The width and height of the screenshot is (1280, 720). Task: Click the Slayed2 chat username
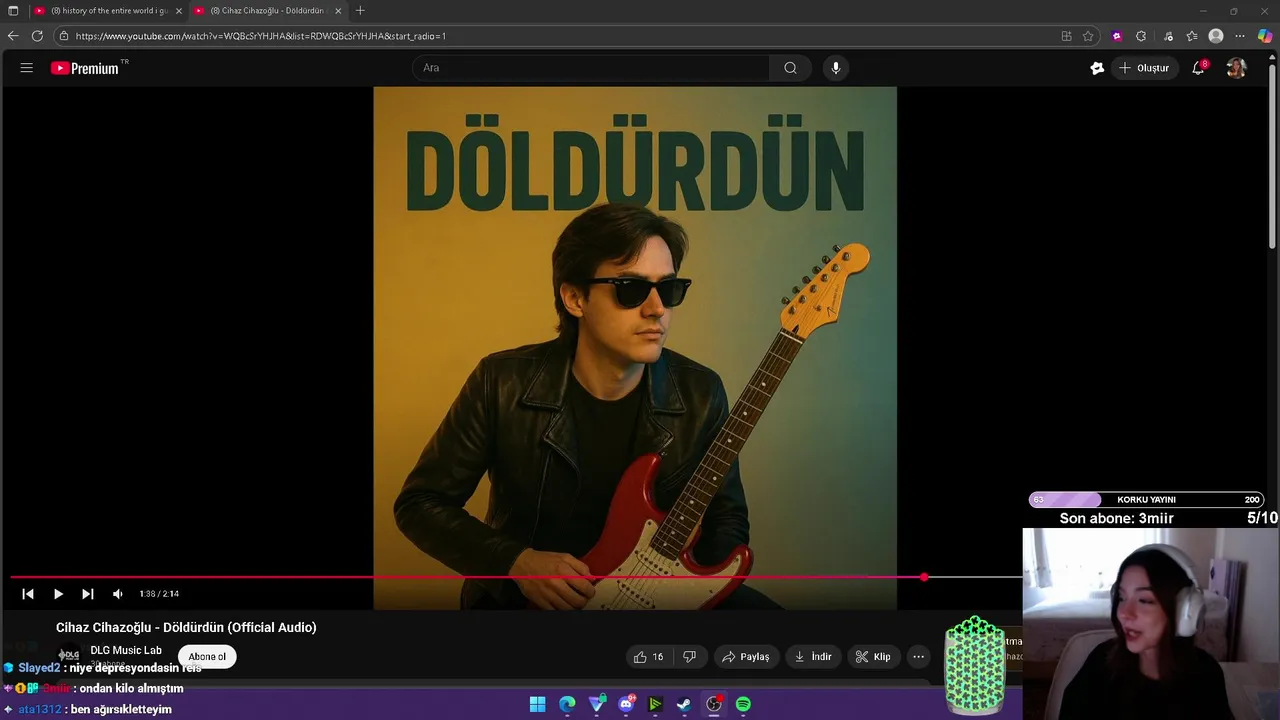pos(39,668)
